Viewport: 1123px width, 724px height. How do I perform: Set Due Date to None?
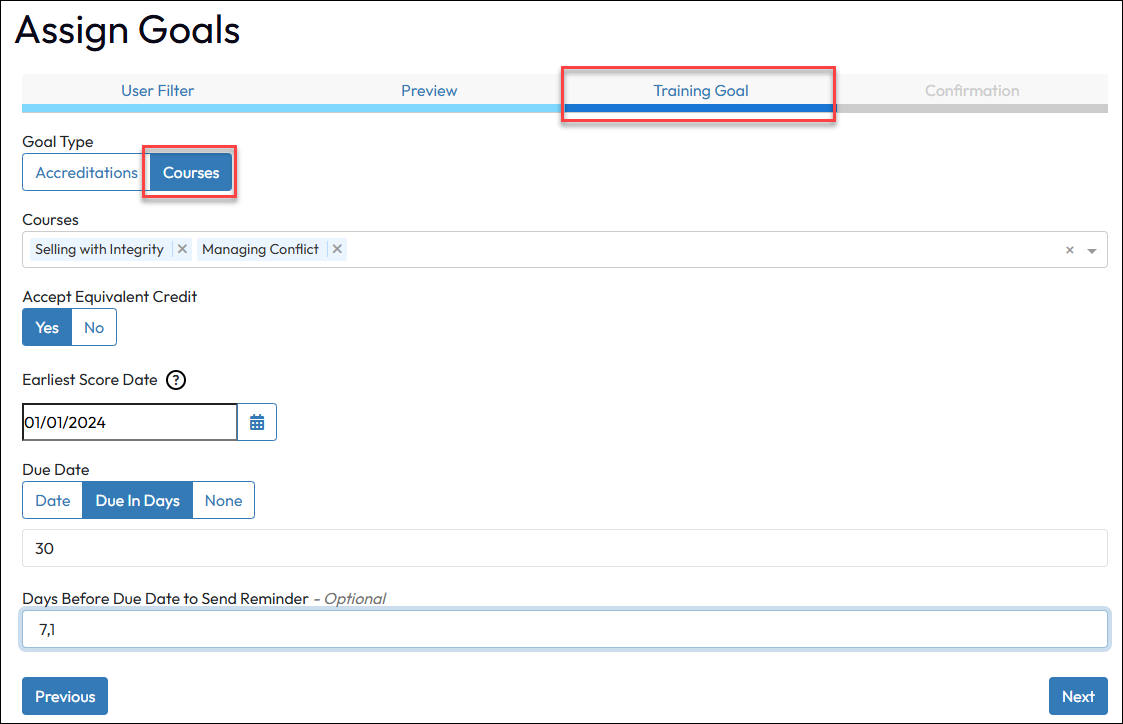[223, 500]
